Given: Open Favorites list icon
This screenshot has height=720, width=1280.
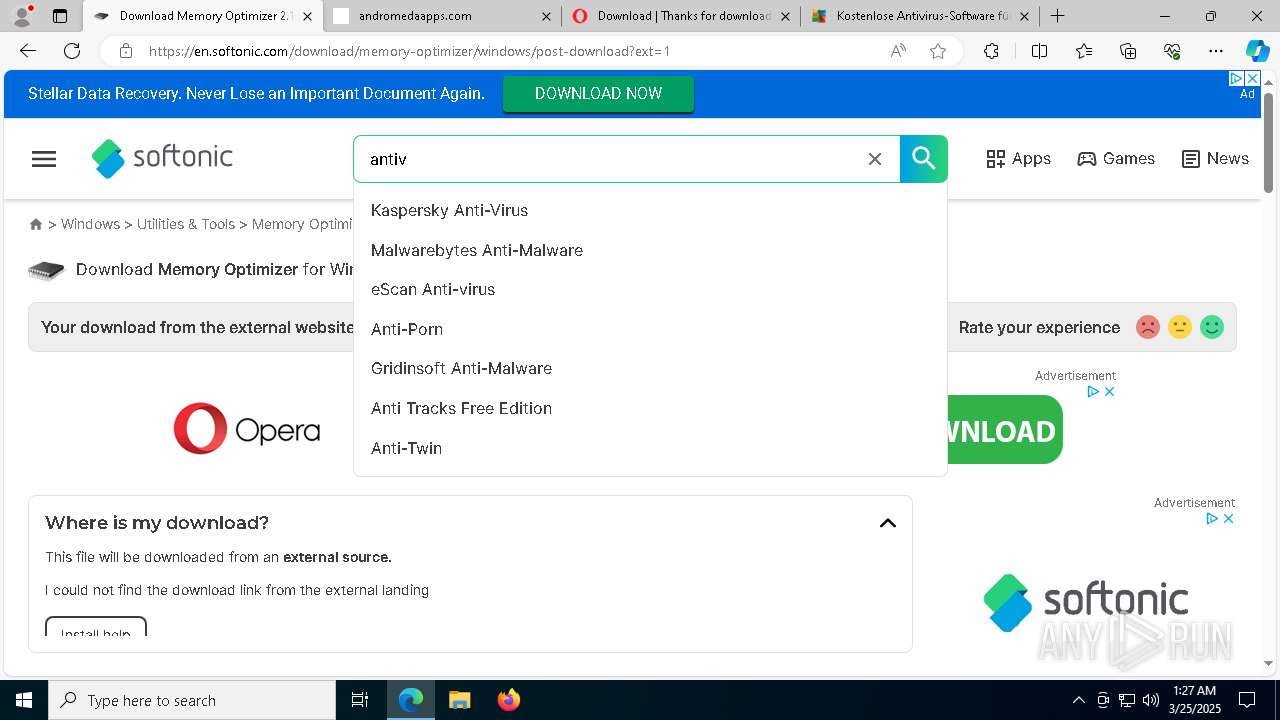Looking at the screenshot, I should click(x=1084, y=51).
